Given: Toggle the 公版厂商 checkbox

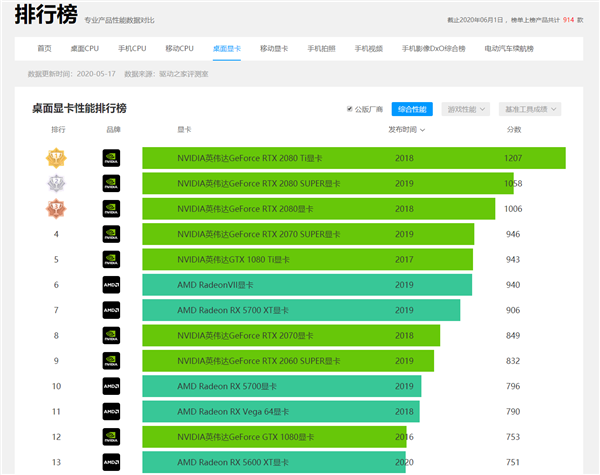Looking at the screenshot, I should 349,109.
